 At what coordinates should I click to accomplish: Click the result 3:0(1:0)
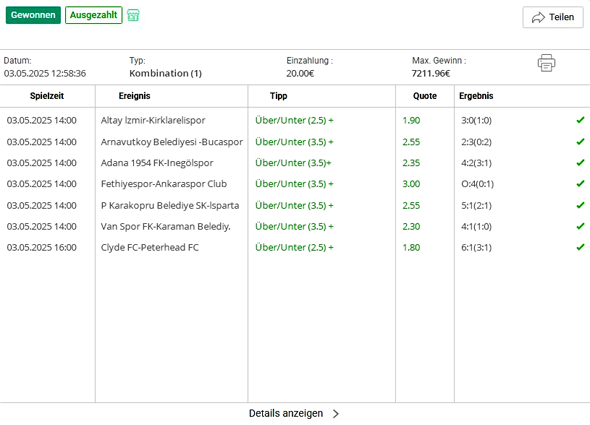tap(476, 120)
